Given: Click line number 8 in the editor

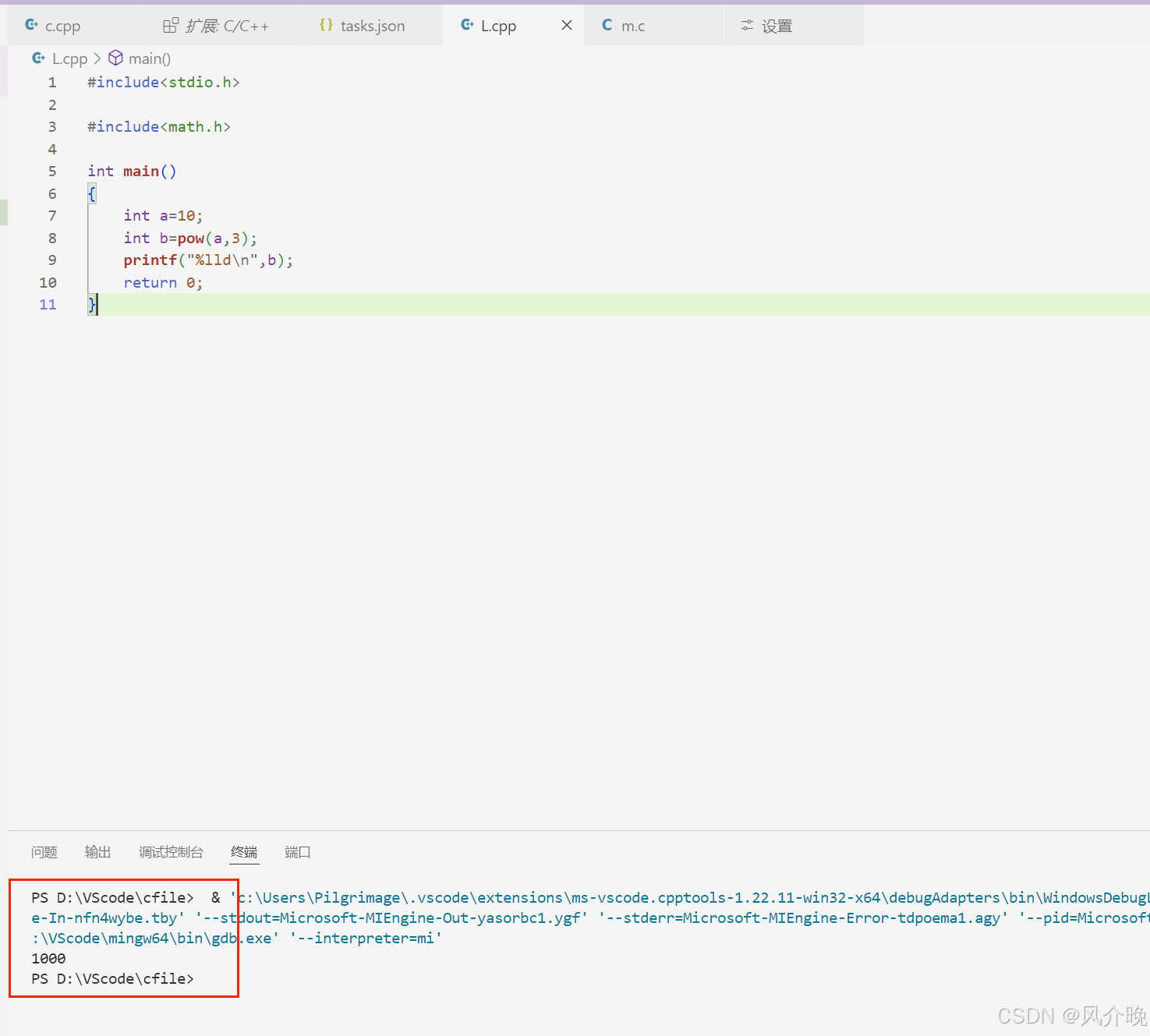Looking at the screenshot, I should pyautogui.click(x=51, y=238).
